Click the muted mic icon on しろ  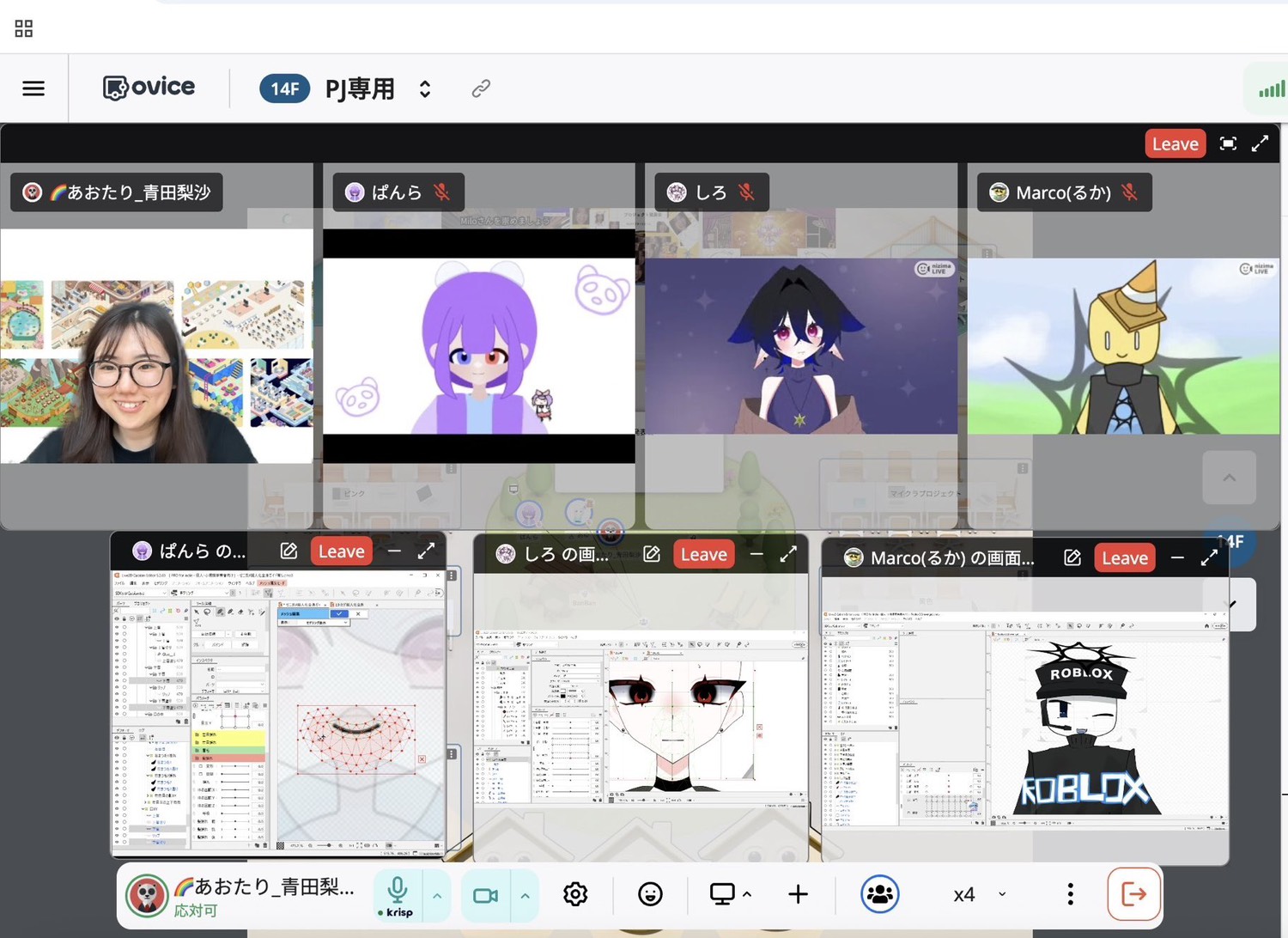coord(747,192)
